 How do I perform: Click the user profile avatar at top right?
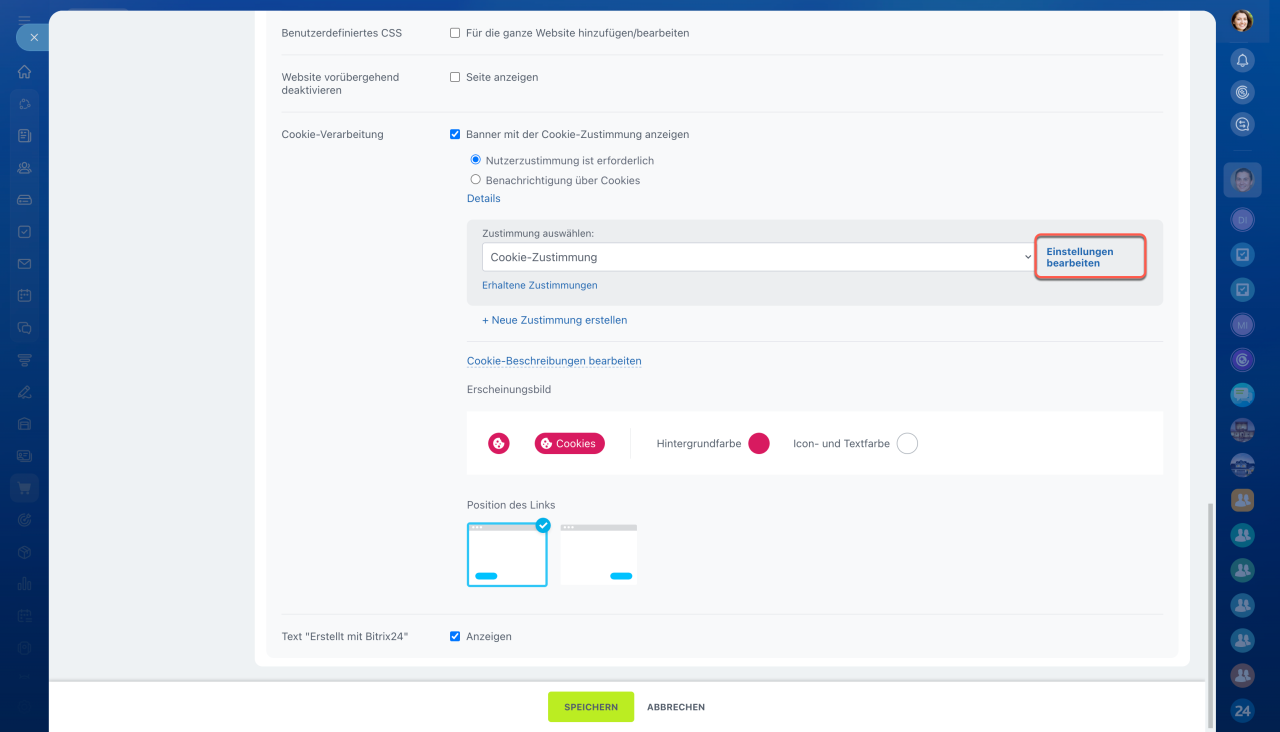coord(1242,21)
